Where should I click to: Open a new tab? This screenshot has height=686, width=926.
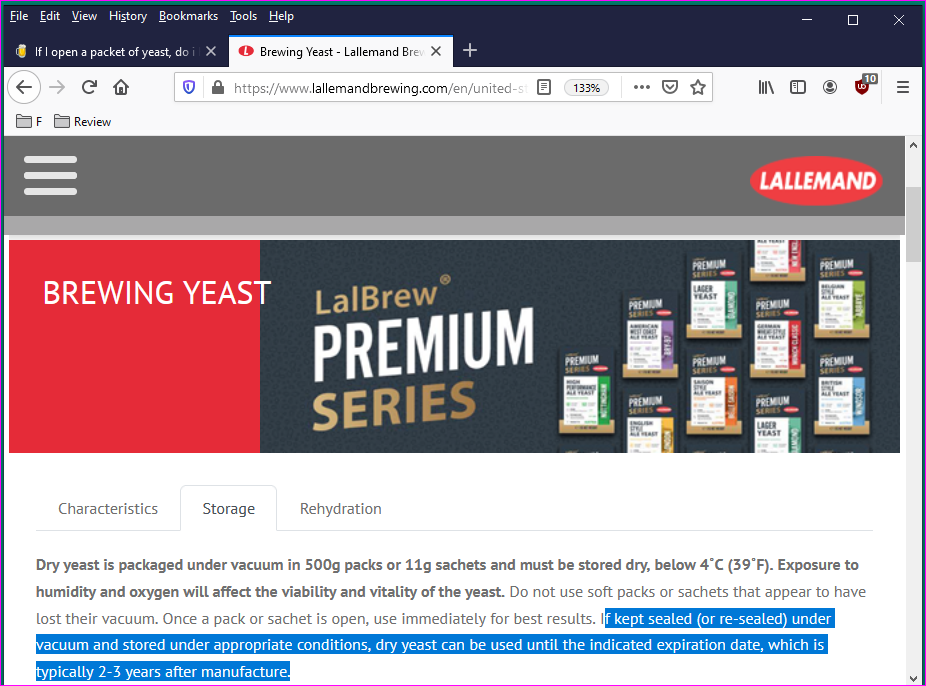[x=470, y=51]
